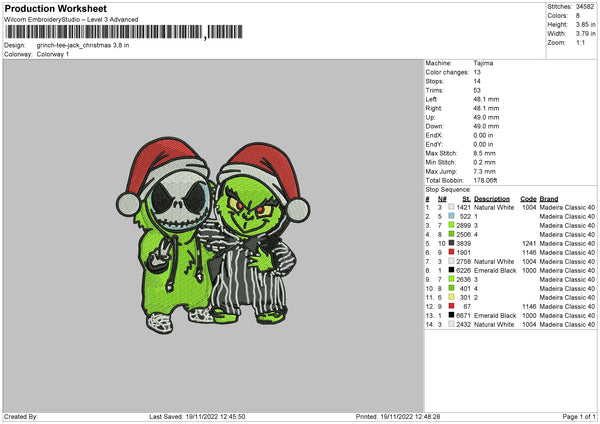This screenshot has width=600, height=424.
Task: Click the Height value '3.85 in'
Action: 585,24
